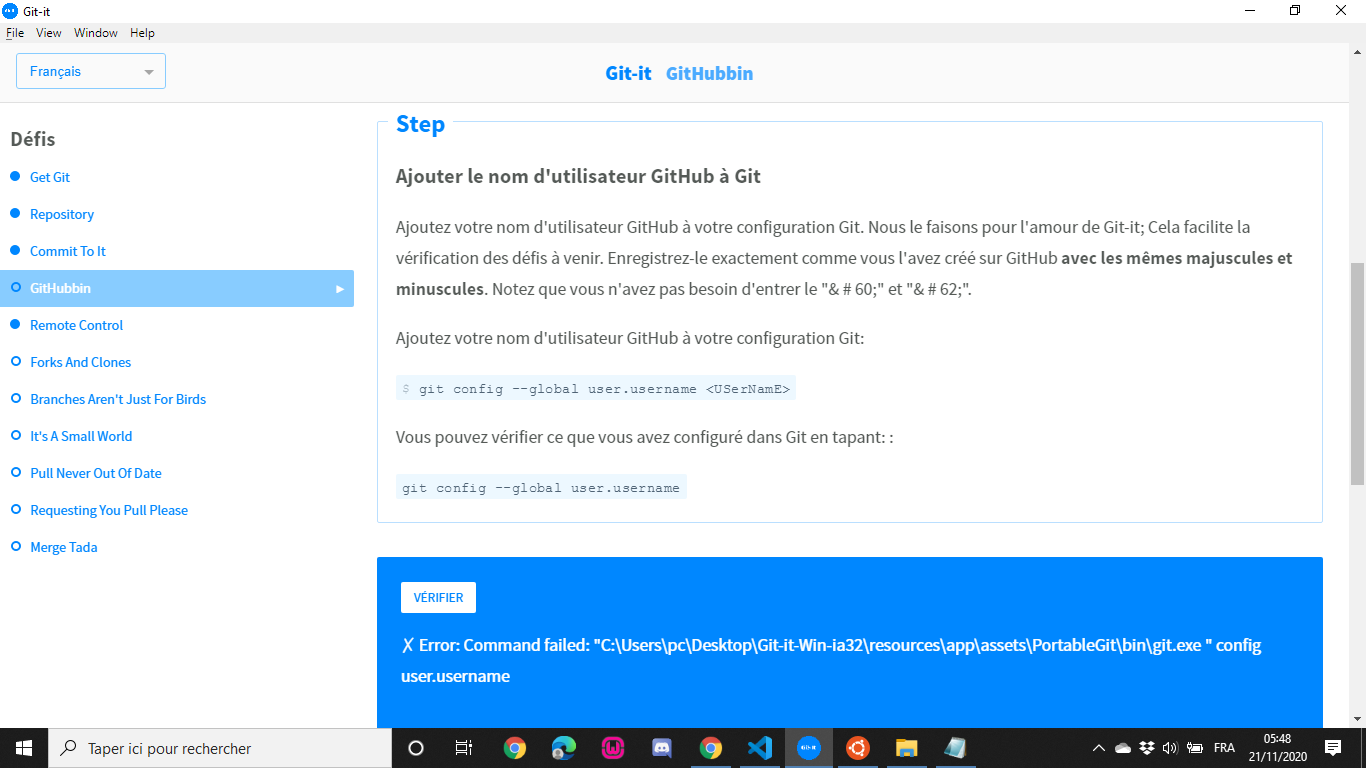This screenshot has height=768, width=1366.
Task: Click the GitHubbin header link
Action: [709, 73]
